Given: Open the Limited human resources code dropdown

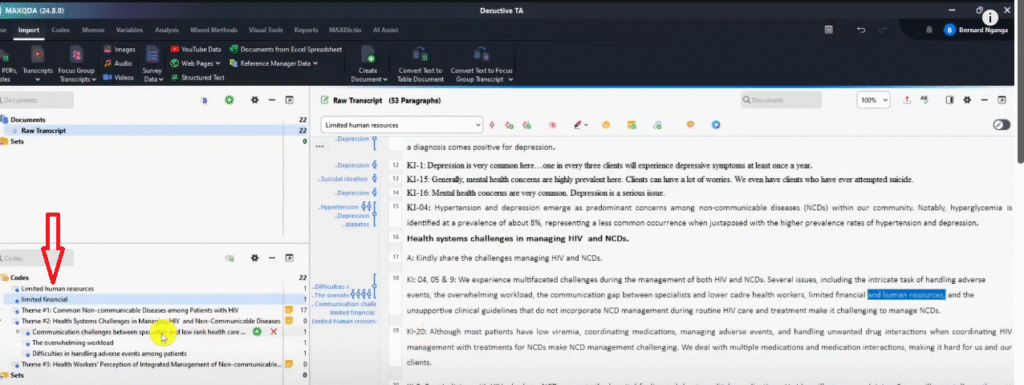Looking at the screenshot, I should (402, 125).
